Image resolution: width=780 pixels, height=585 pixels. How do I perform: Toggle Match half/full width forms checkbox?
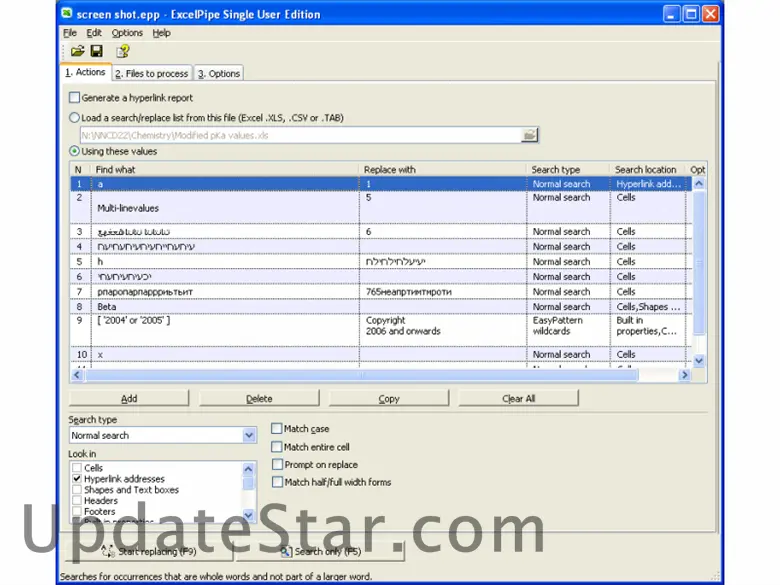pyautogui.click(x=277, y=482)
